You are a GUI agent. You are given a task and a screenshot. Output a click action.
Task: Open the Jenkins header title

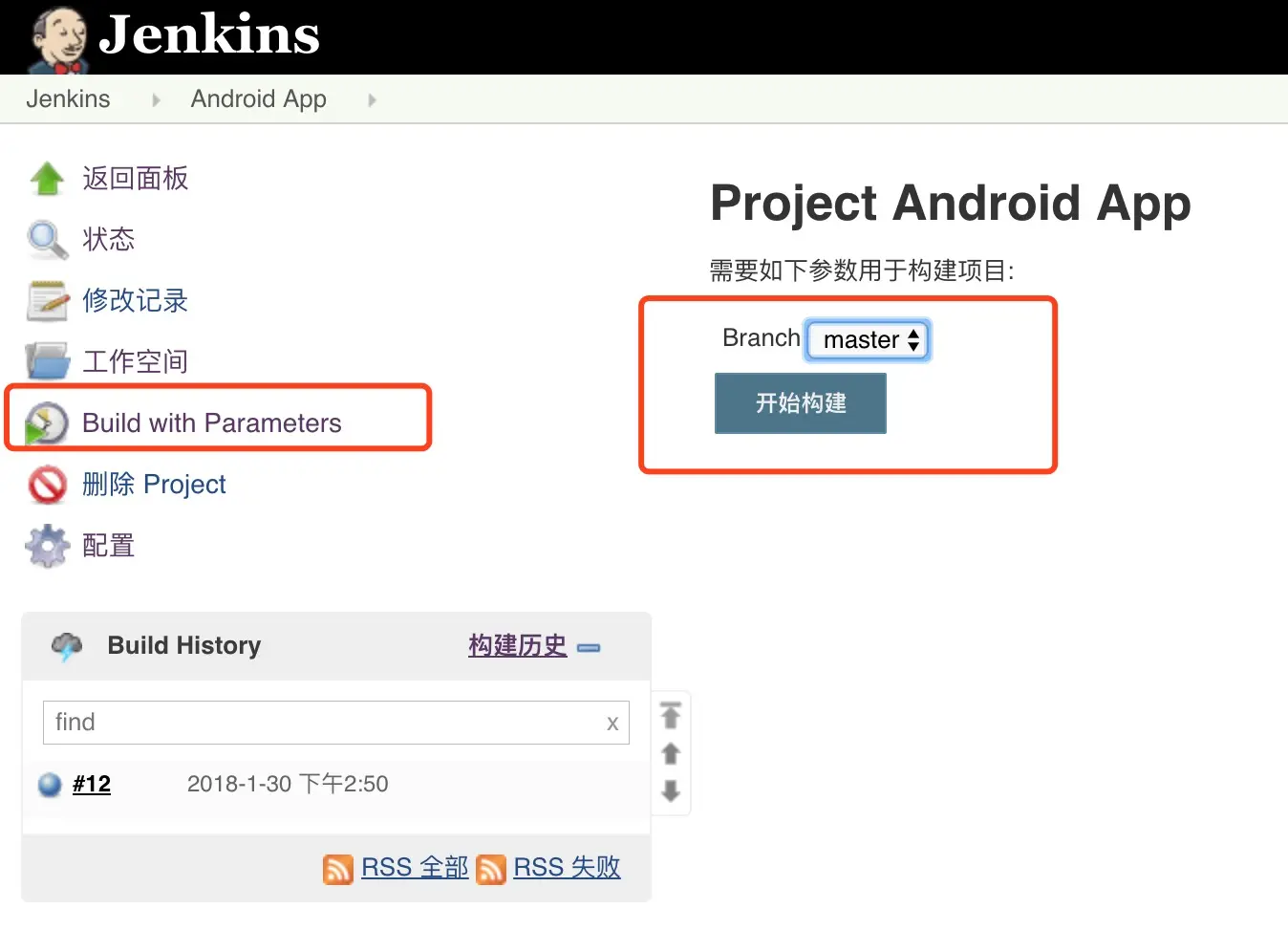(x=209, y=34)
